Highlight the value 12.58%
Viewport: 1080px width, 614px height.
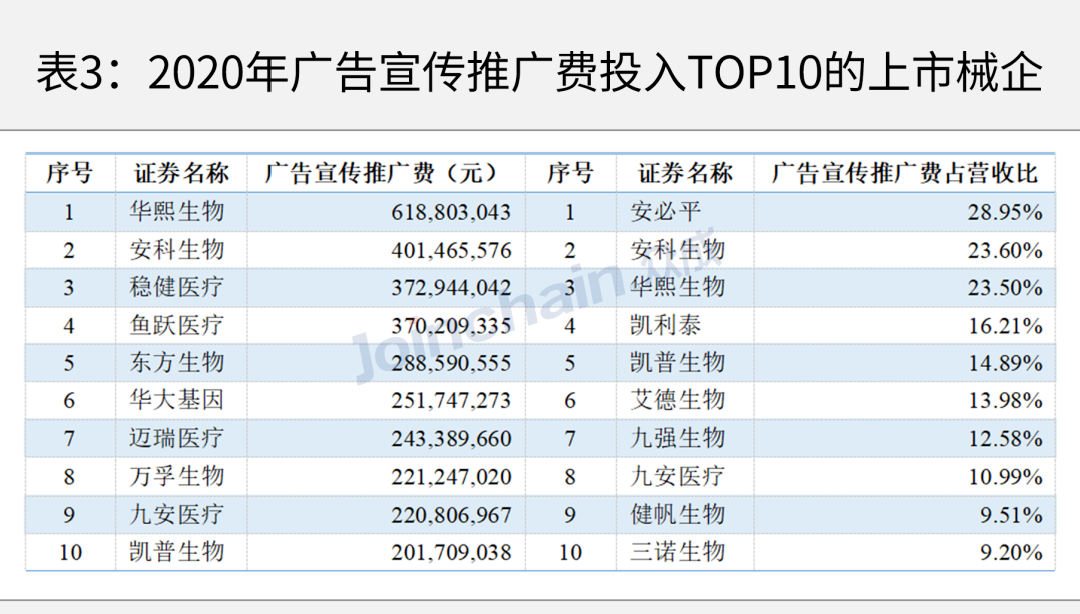click(x=1005, y=439)
